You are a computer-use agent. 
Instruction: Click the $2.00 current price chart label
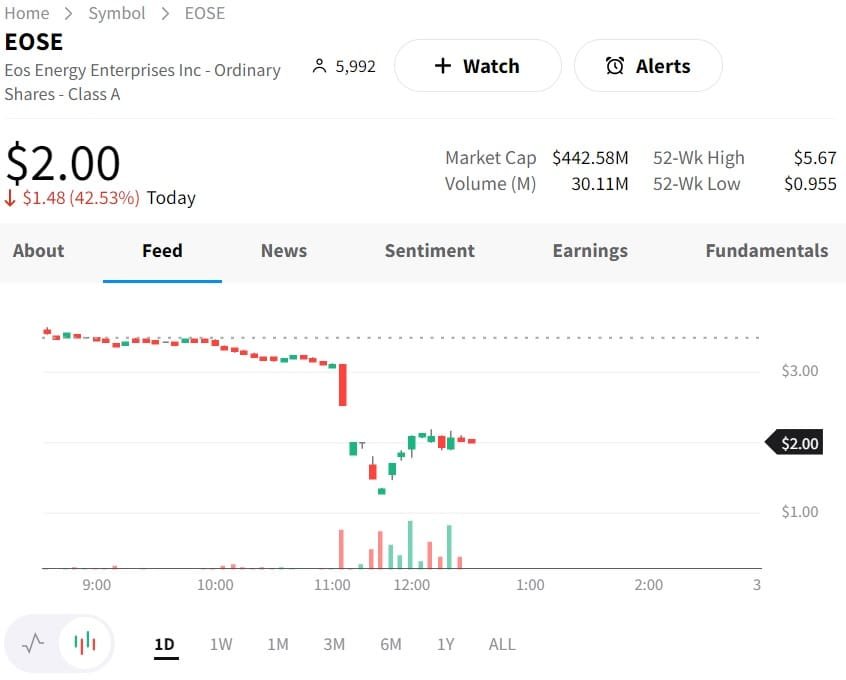coord(798,443)
